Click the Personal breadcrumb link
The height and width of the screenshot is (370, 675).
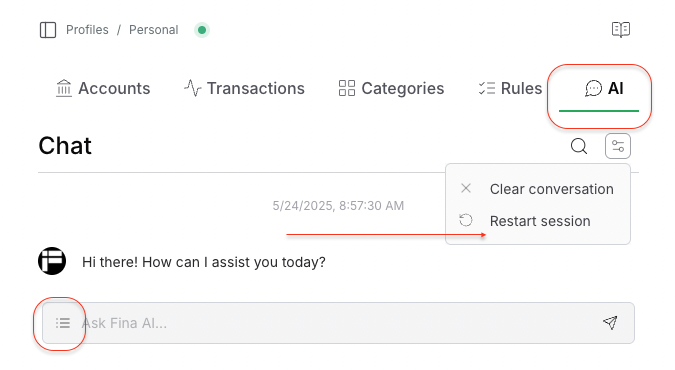pyautogui.click(x=154, y=30)
